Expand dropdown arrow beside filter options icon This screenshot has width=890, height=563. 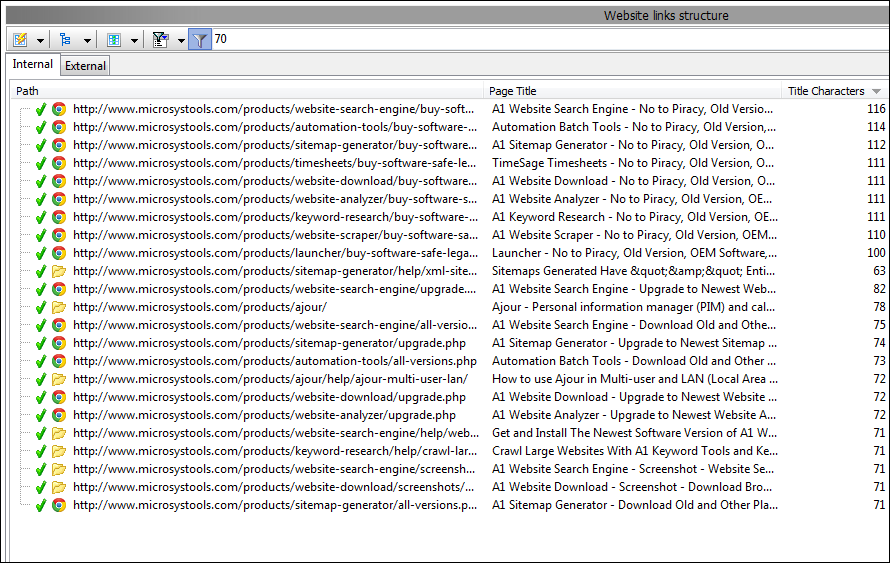(181, 40)
